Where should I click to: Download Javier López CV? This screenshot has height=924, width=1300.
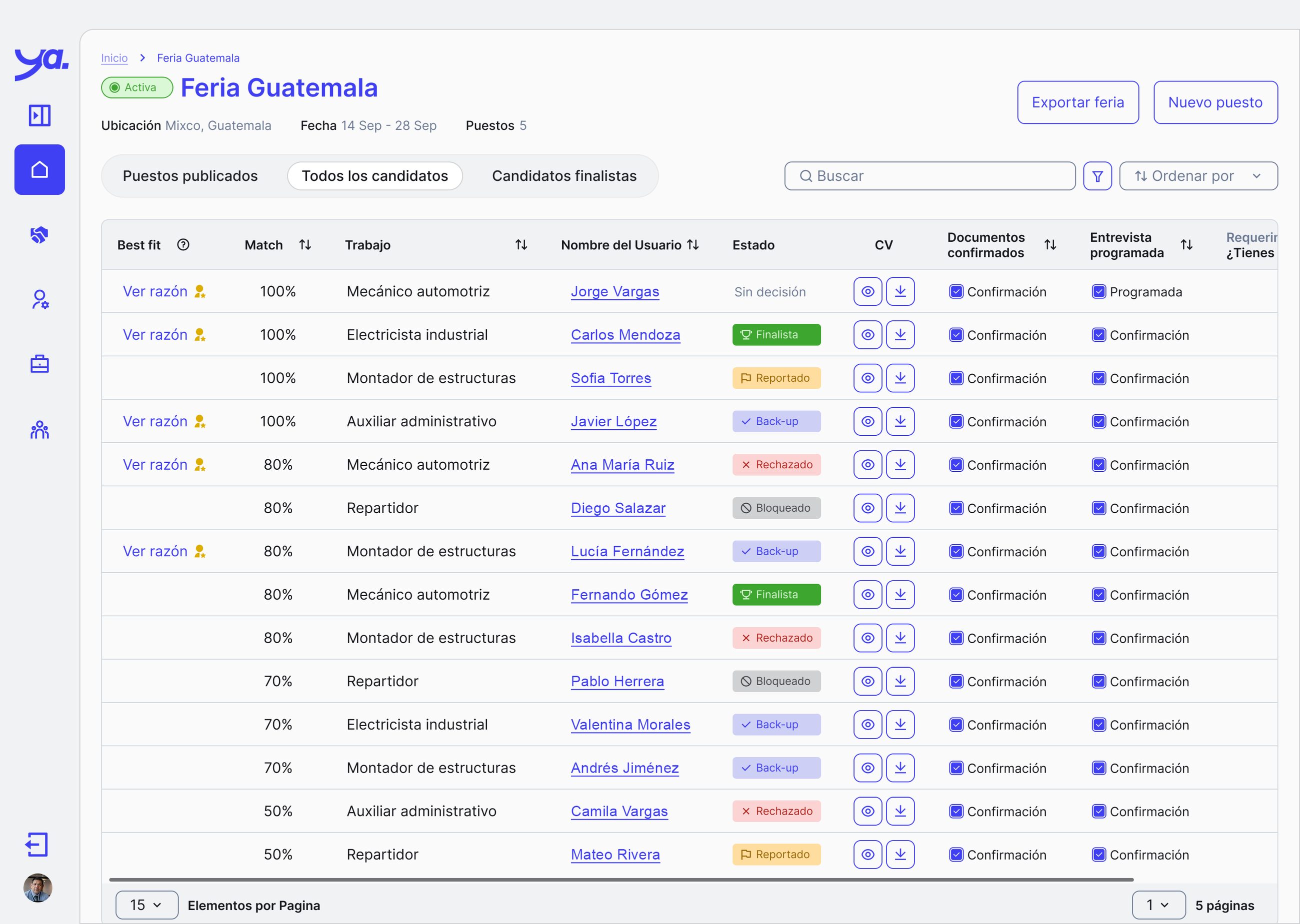900,421
